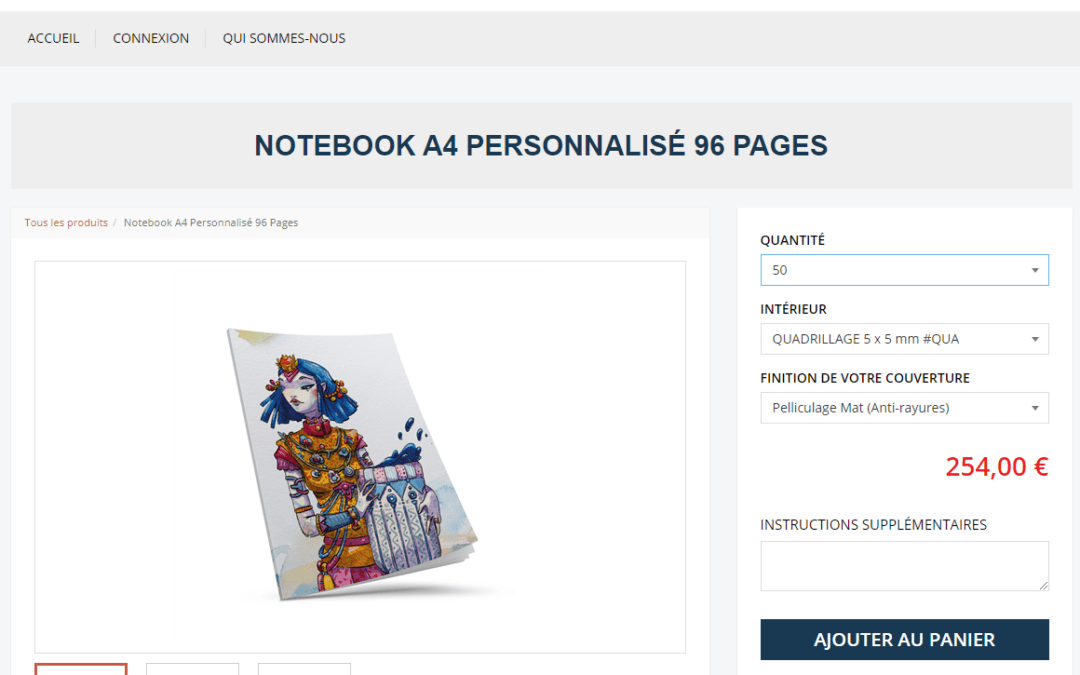Screen dimensions: 1080x675
Task: Select the first red-bordered product thumbnail
Action: tap(81, 669)
